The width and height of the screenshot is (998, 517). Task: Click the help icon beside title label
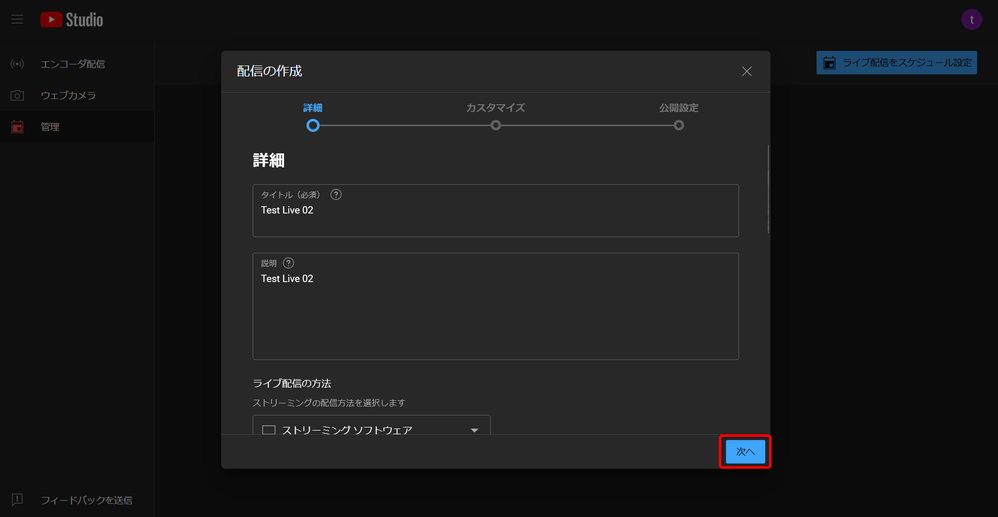click(x=336, y=195)
